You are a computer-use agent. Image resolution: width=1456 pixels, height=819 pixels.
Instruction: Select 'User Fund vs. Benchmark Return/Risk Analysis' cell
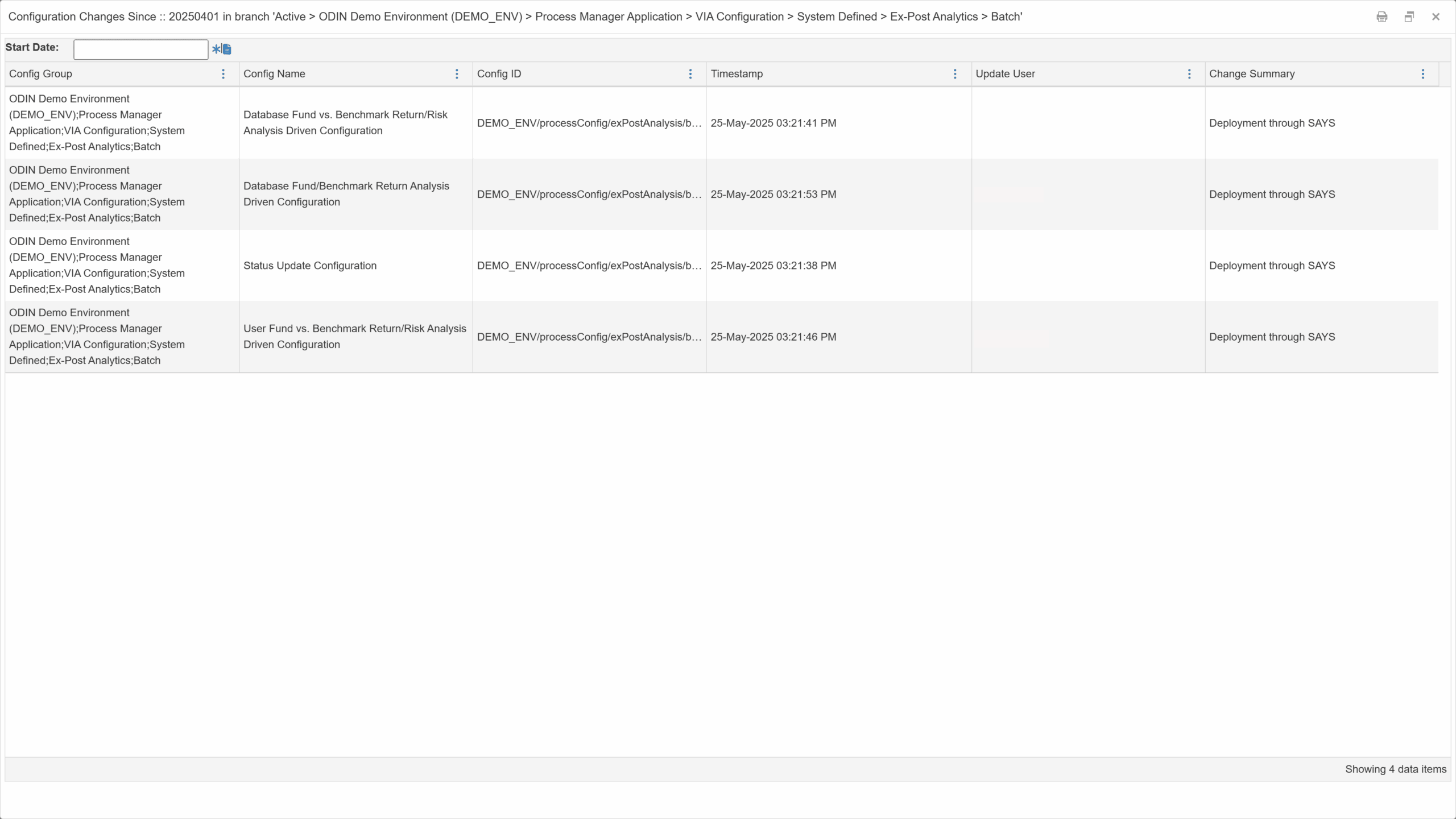pos(355,337)
